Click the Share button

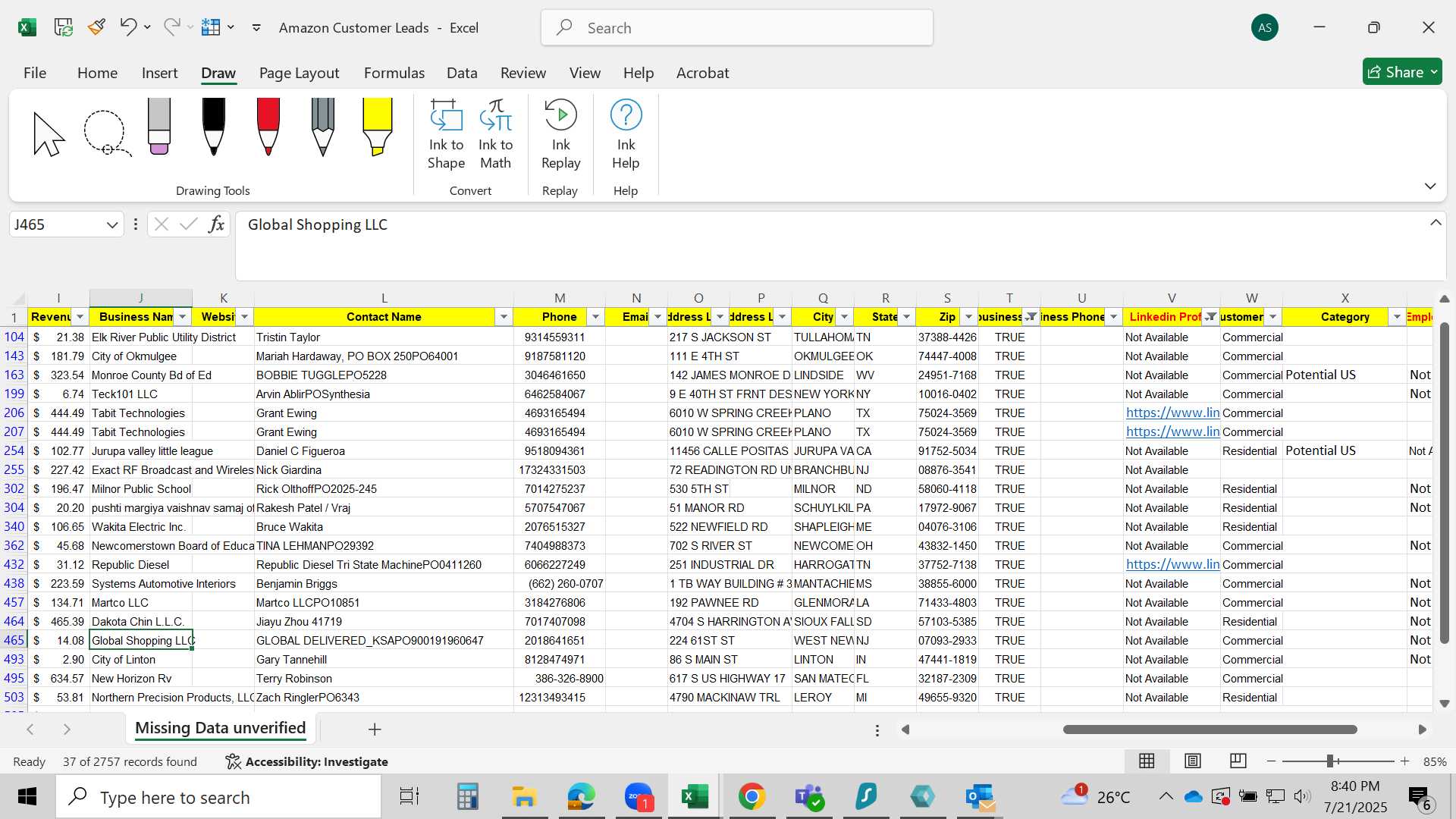(x=1402, y=72)
